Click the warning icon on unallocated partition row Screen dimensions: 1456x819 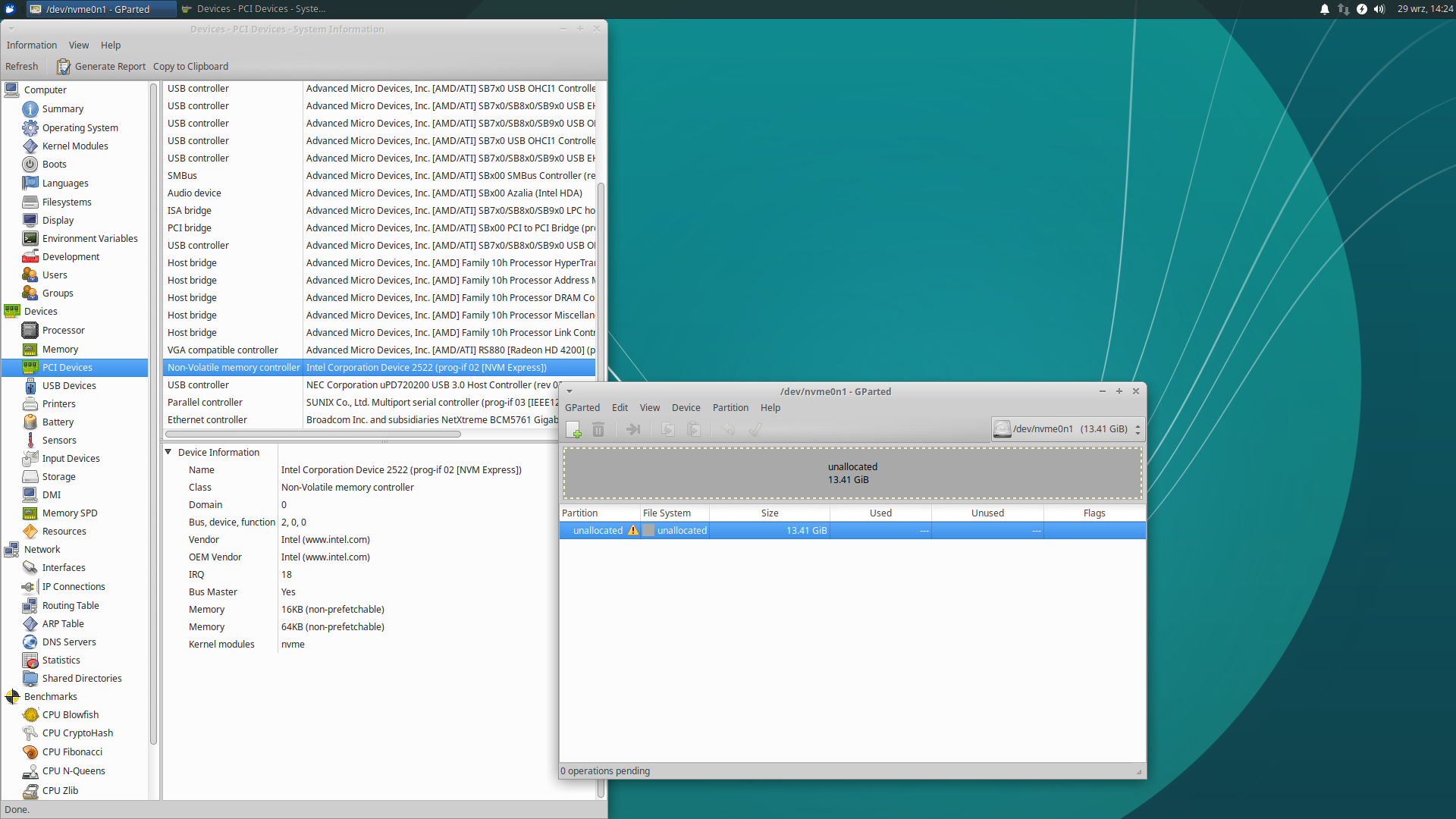pyautogui.click(x=632, y=531)
